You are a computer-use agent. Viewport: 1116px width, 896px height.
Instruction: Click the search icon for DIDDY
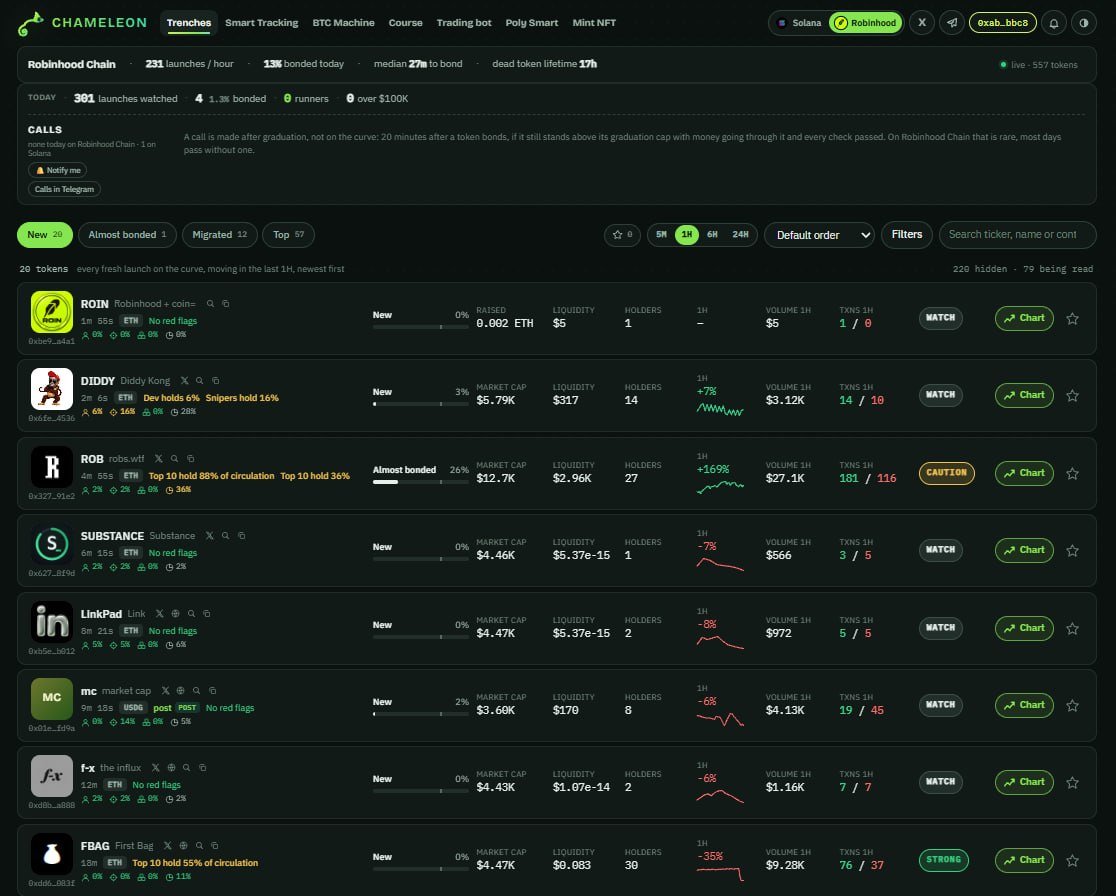199,381
